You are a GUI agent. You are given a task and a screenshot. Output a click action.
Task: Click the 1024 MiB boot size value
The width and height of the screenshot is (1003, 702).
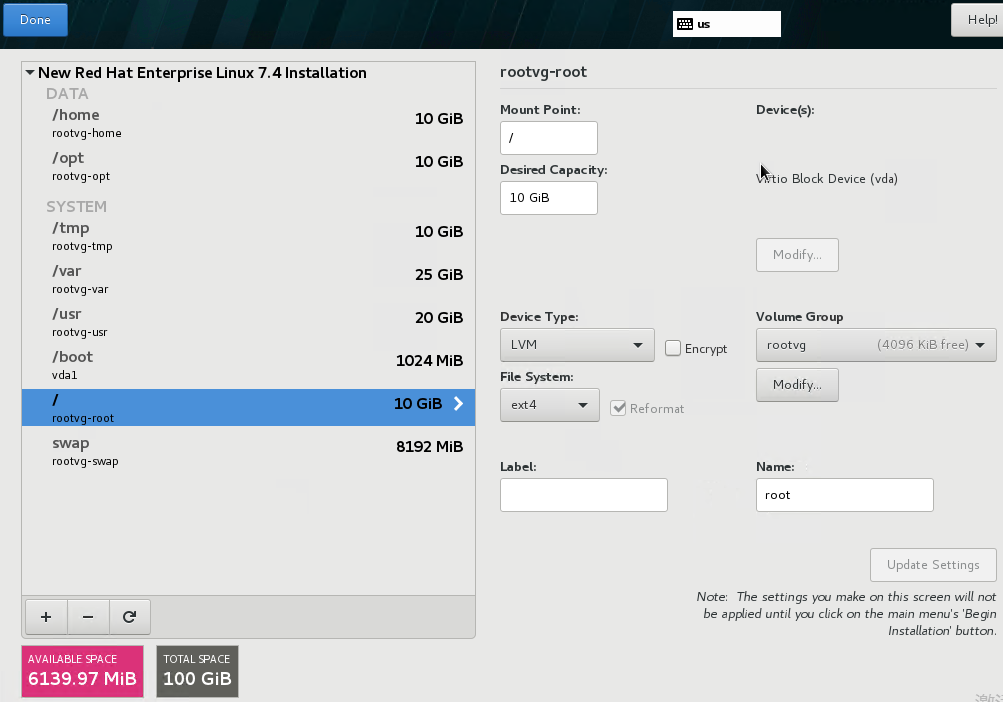point(429,361)
